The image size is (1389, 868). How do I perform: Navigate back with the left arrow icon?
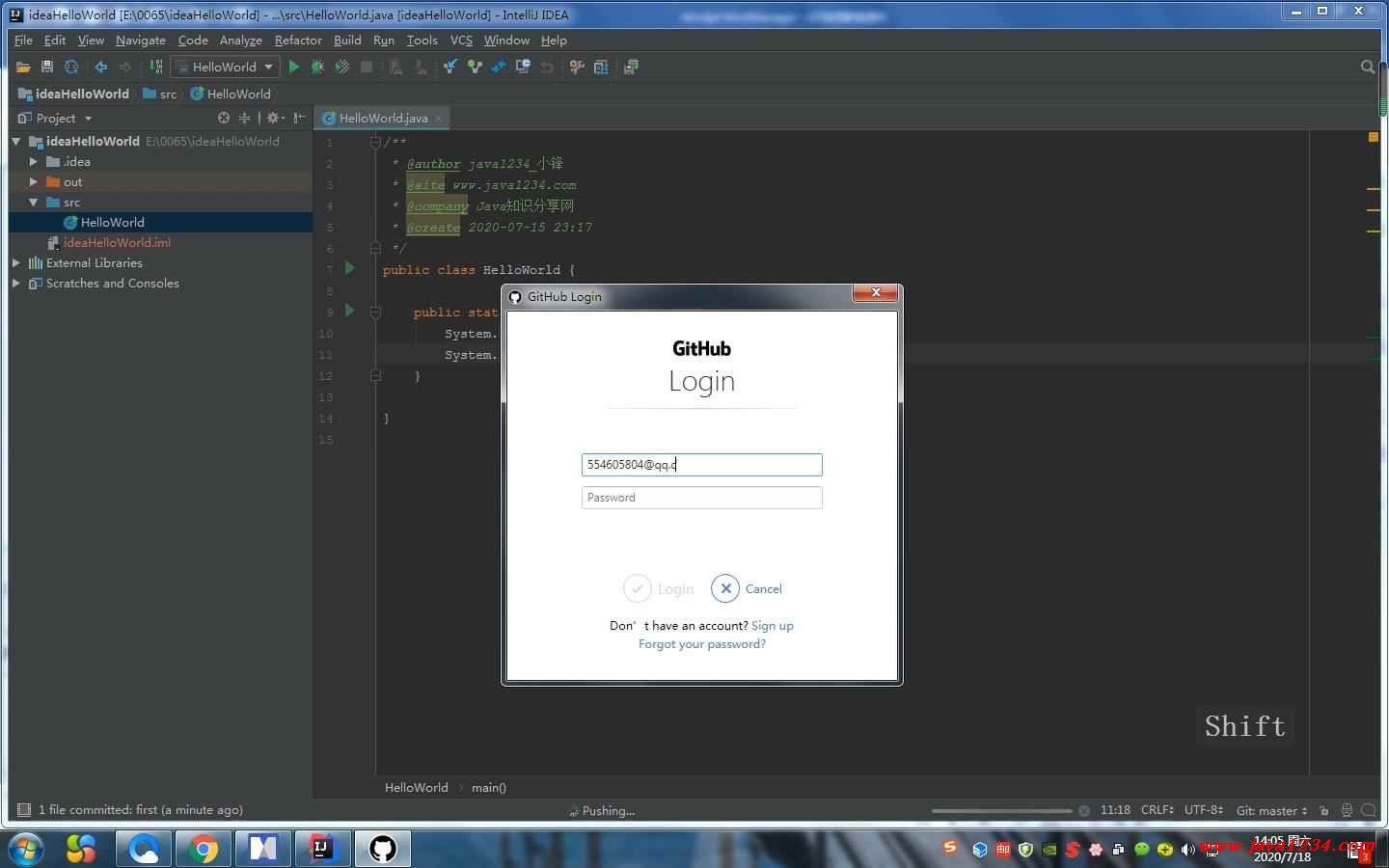click(100, 67)
